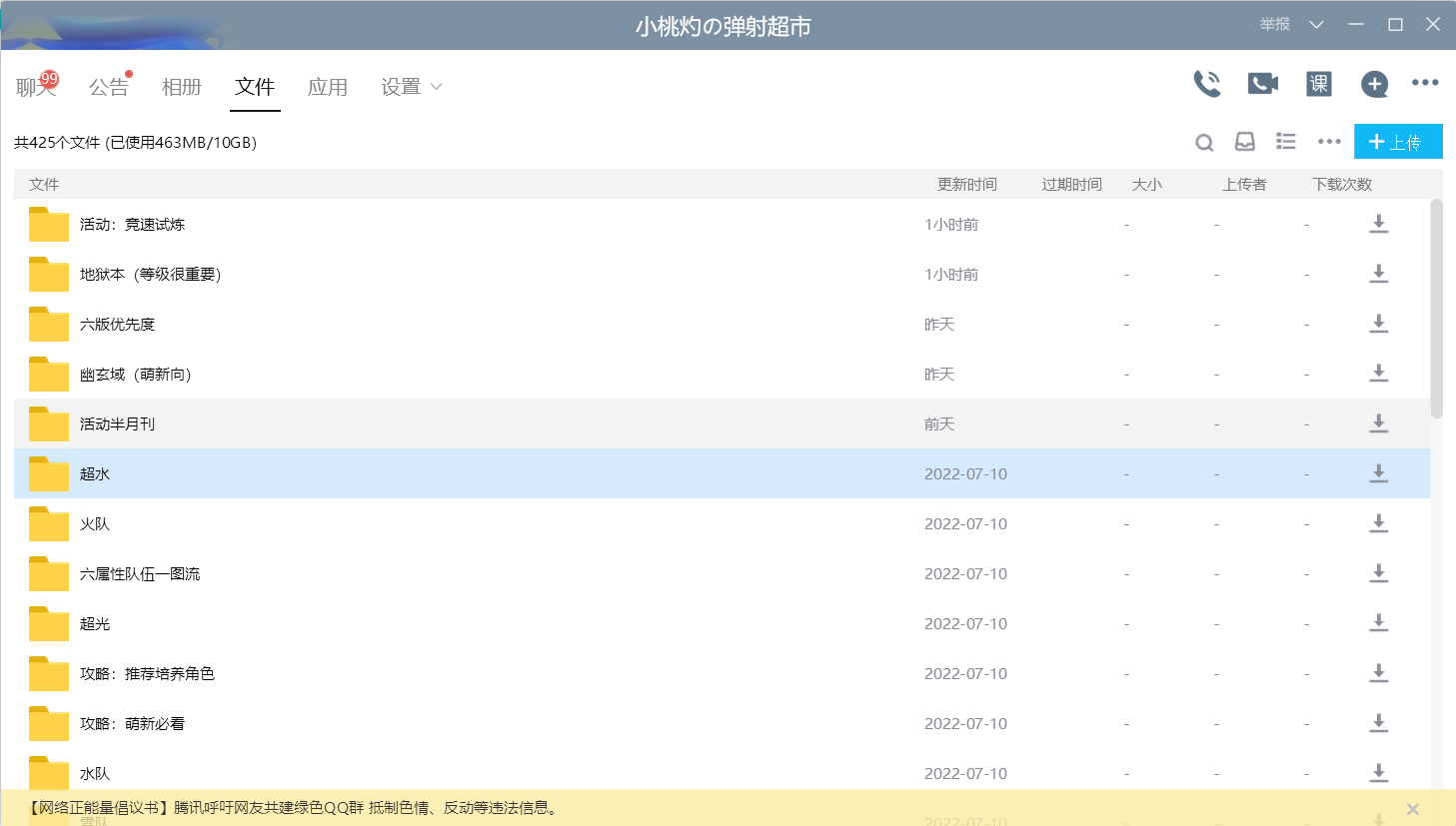Sort by 上传者 column header
Viewport: 1456px width, 826px height.
pyautogui.click(x=1244, y=184)
